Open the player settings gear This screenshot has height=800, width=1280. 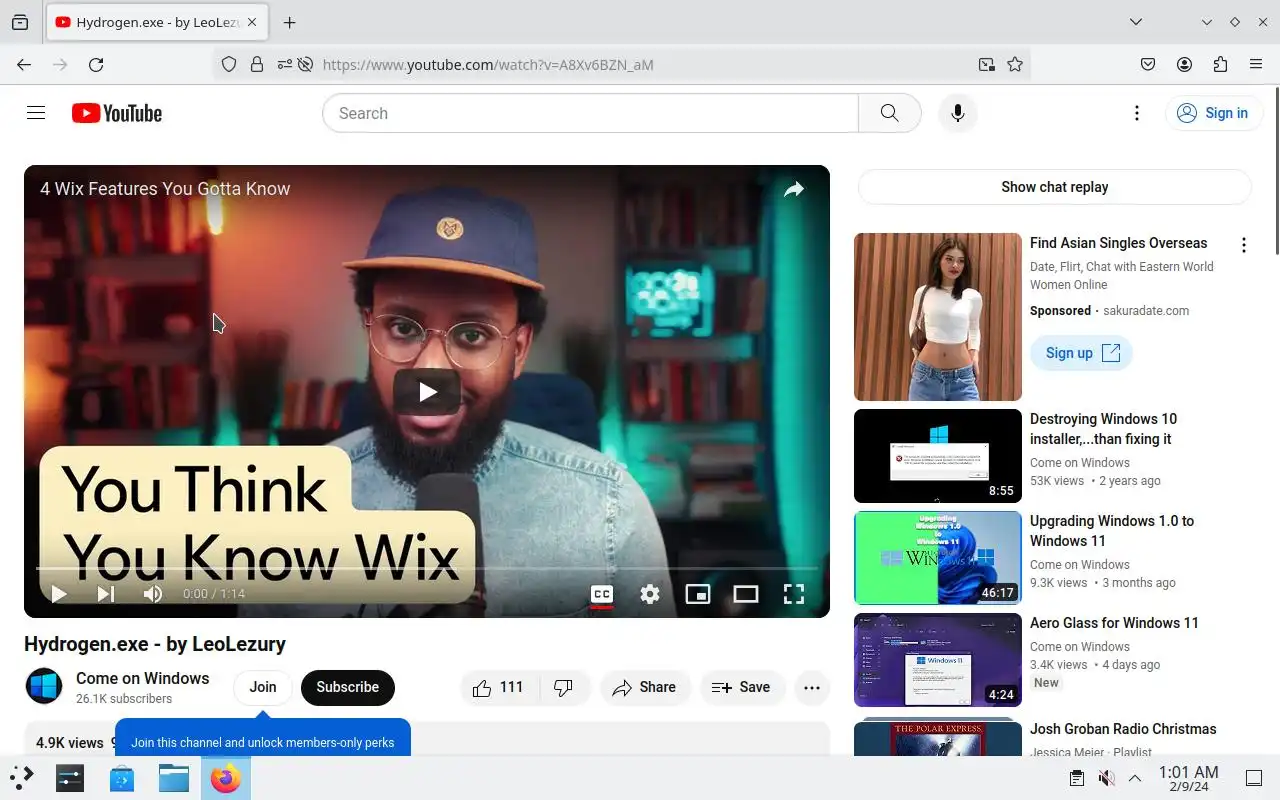(650, 594)
